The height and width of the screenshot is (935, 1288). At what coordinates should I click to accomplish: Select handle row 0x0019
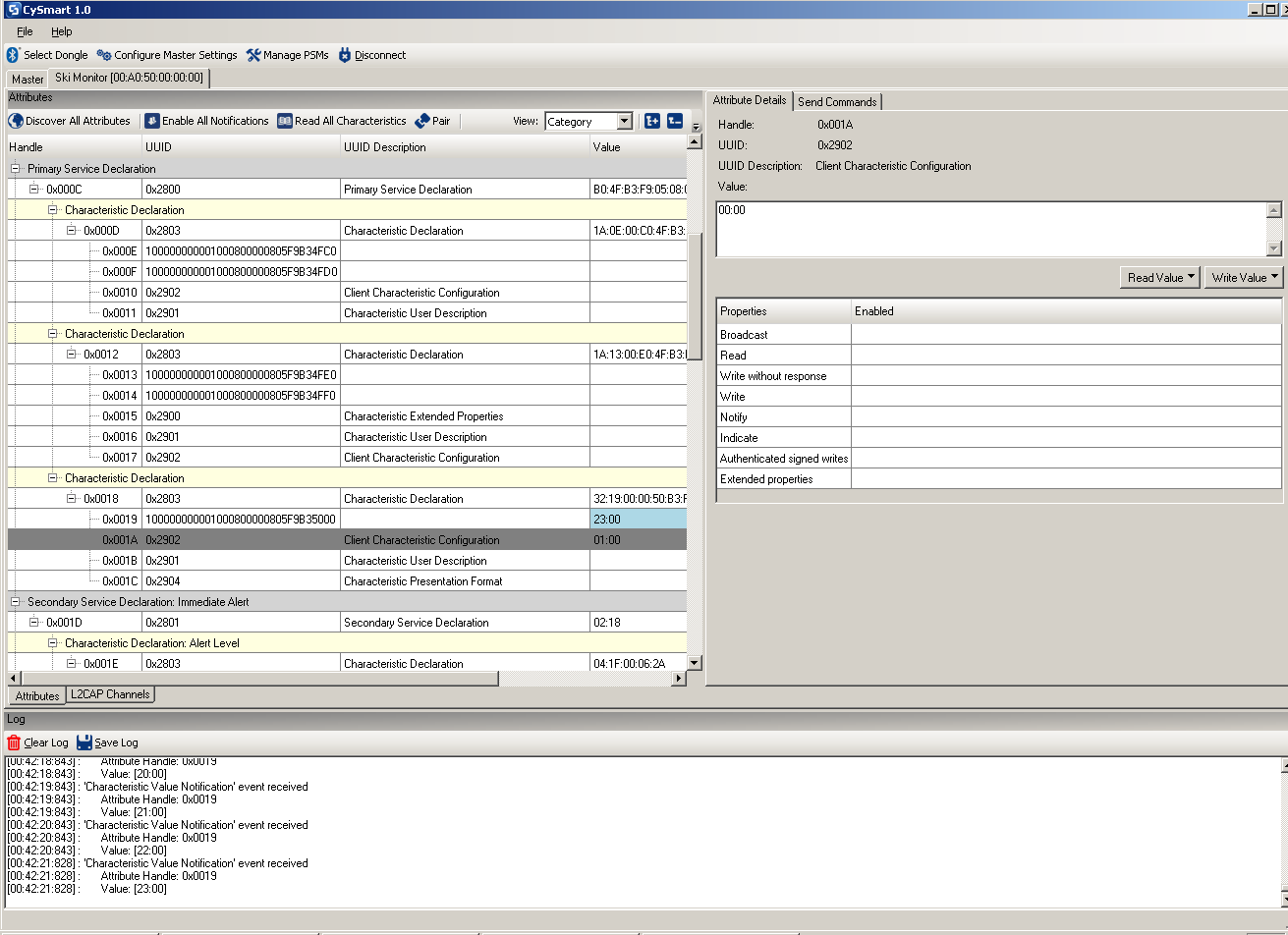point(347,520)
